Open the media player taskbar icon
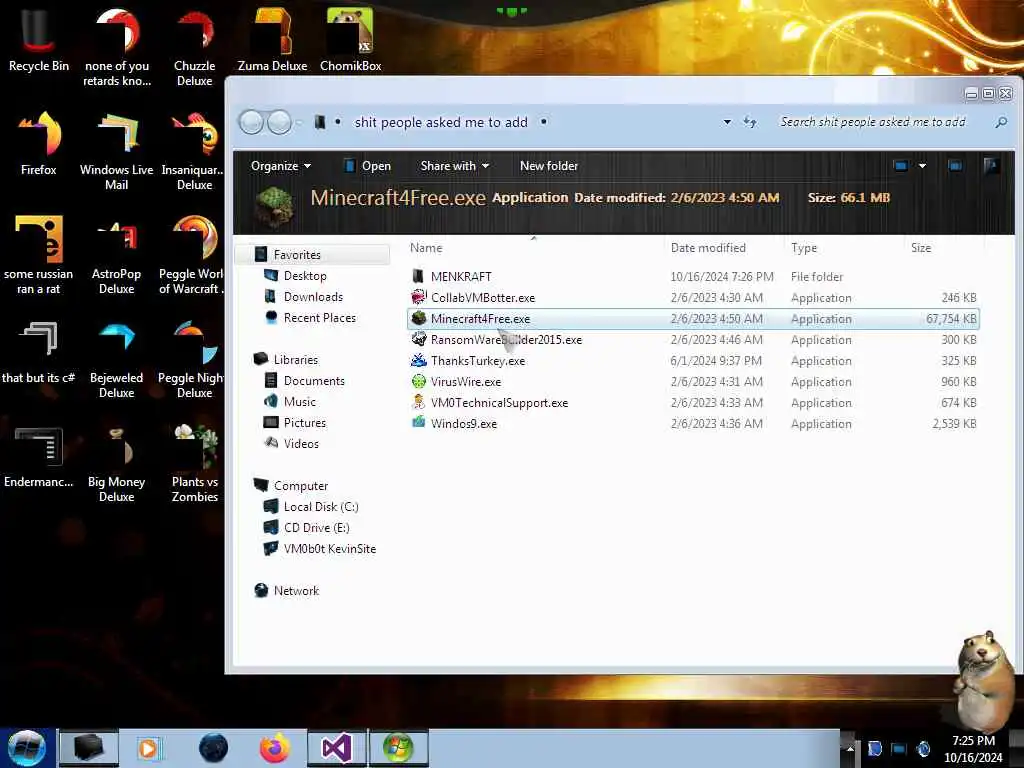This screenshot has height=768, width=1024. (x=149, y=748)
